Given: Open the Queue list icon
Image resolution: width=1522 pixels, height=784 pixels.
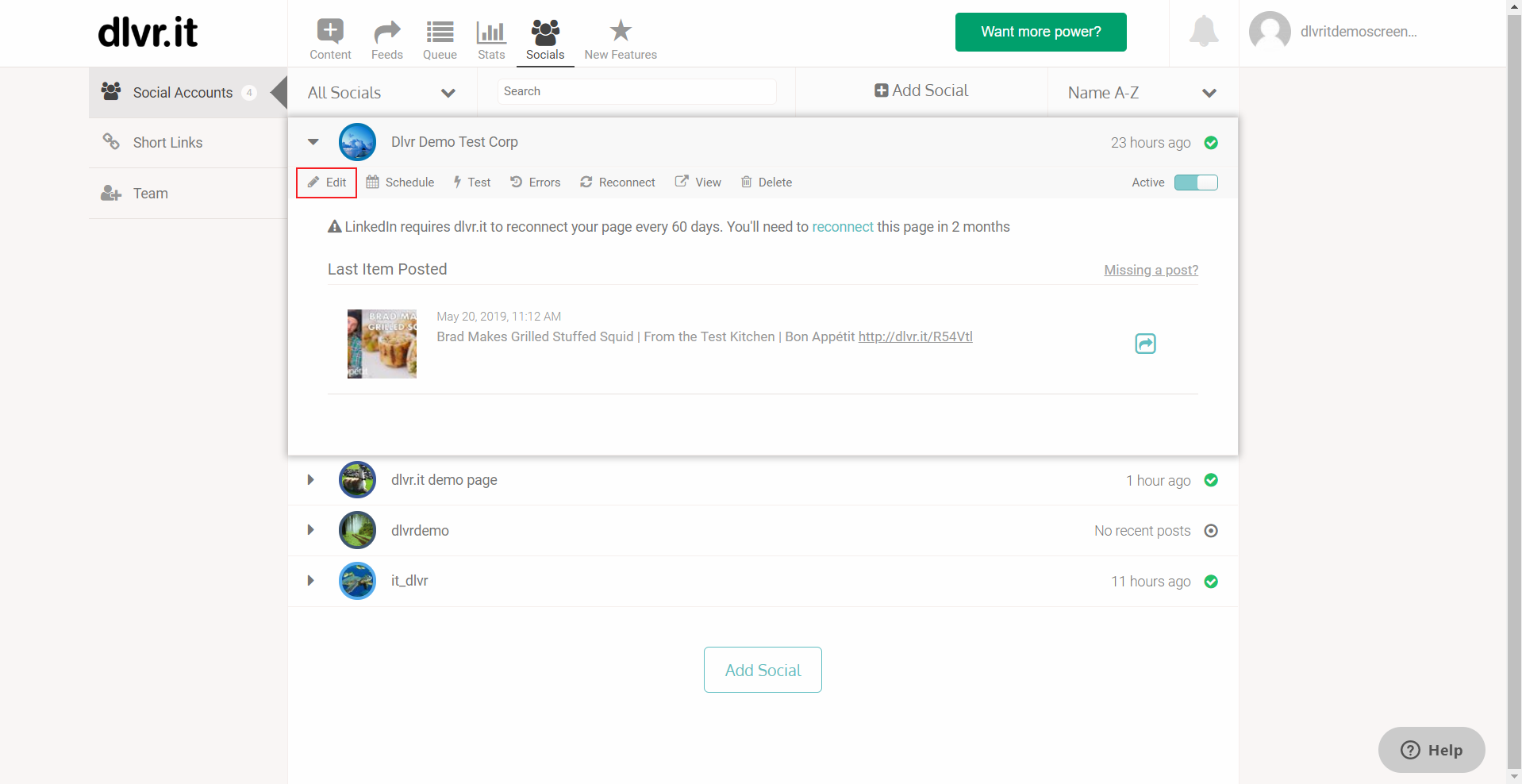Looking at the screenshot, I should pyautogui.click(x=440, y=32).
